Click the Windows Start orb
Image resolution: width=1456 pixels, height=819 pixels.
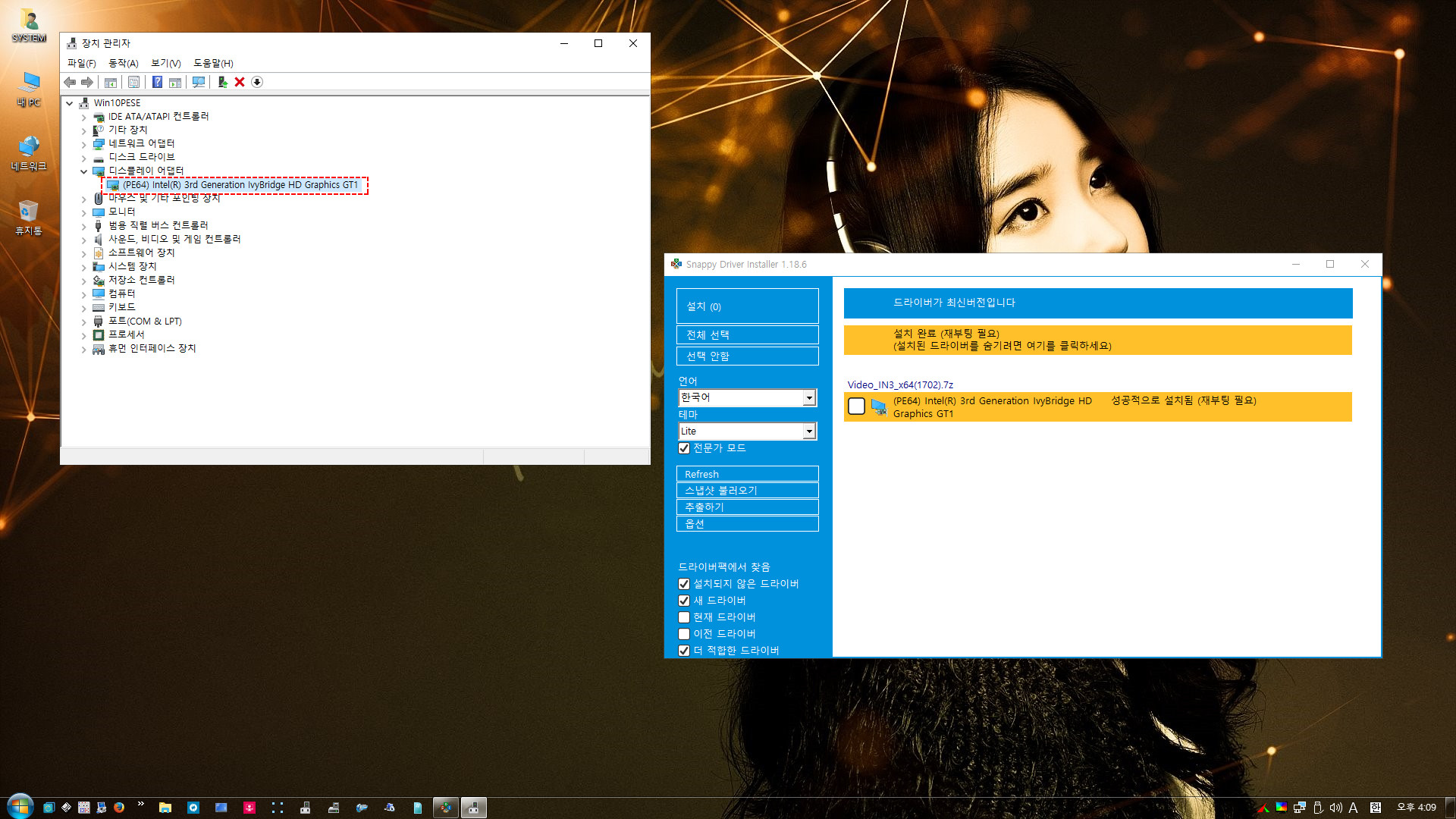tap(20, 806)
